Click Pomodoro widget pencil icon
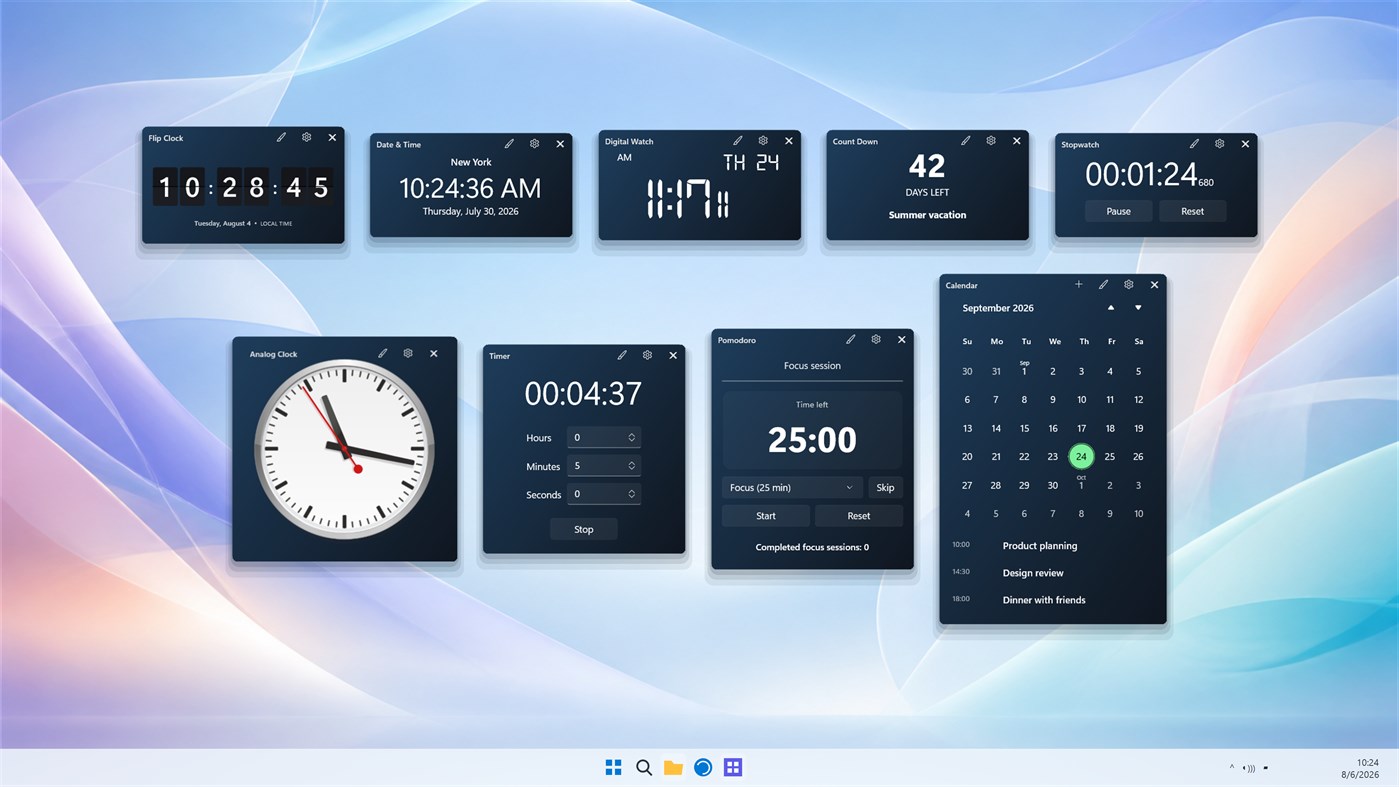 pyautogui.click(x=851, y=340)
